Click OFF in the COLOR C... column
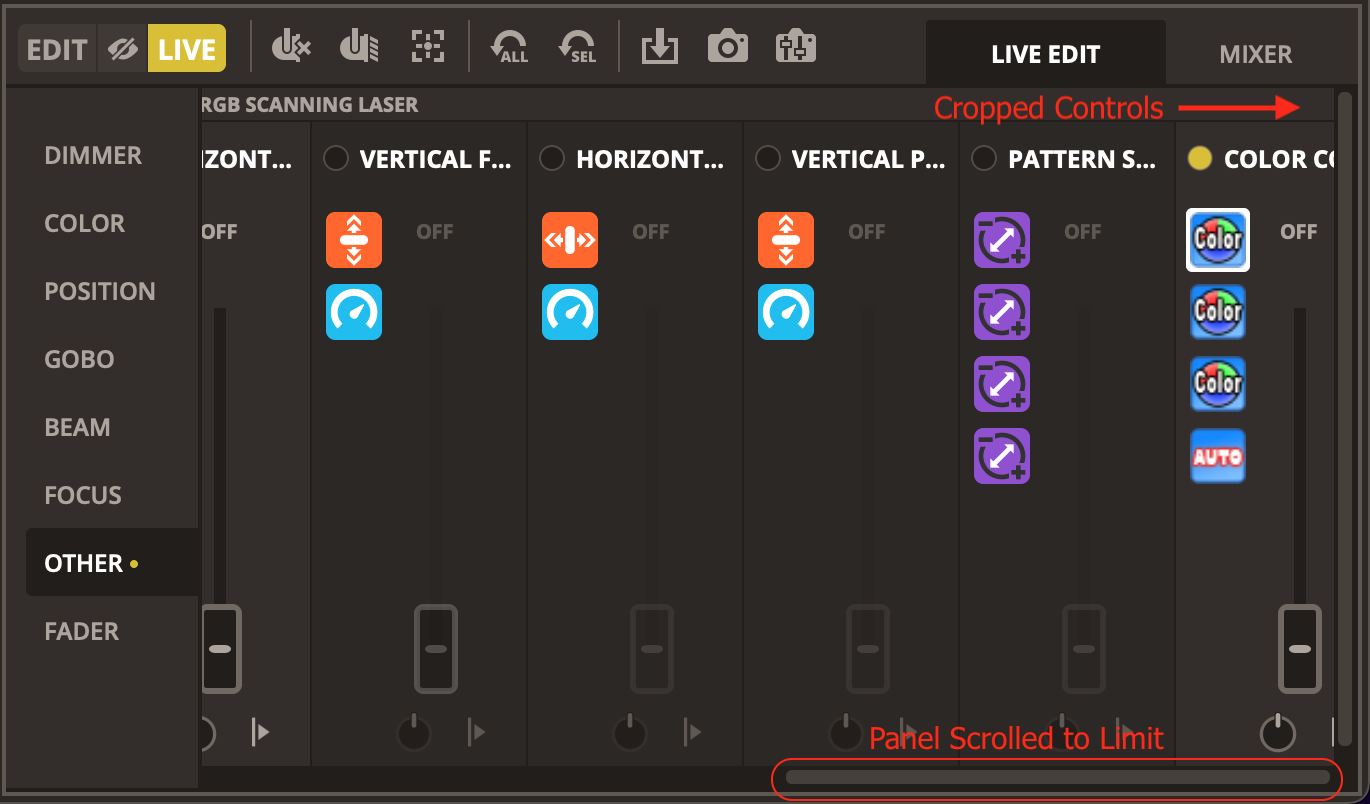The height and width of the screenshot is (804, 1370). click(1299, 232)
